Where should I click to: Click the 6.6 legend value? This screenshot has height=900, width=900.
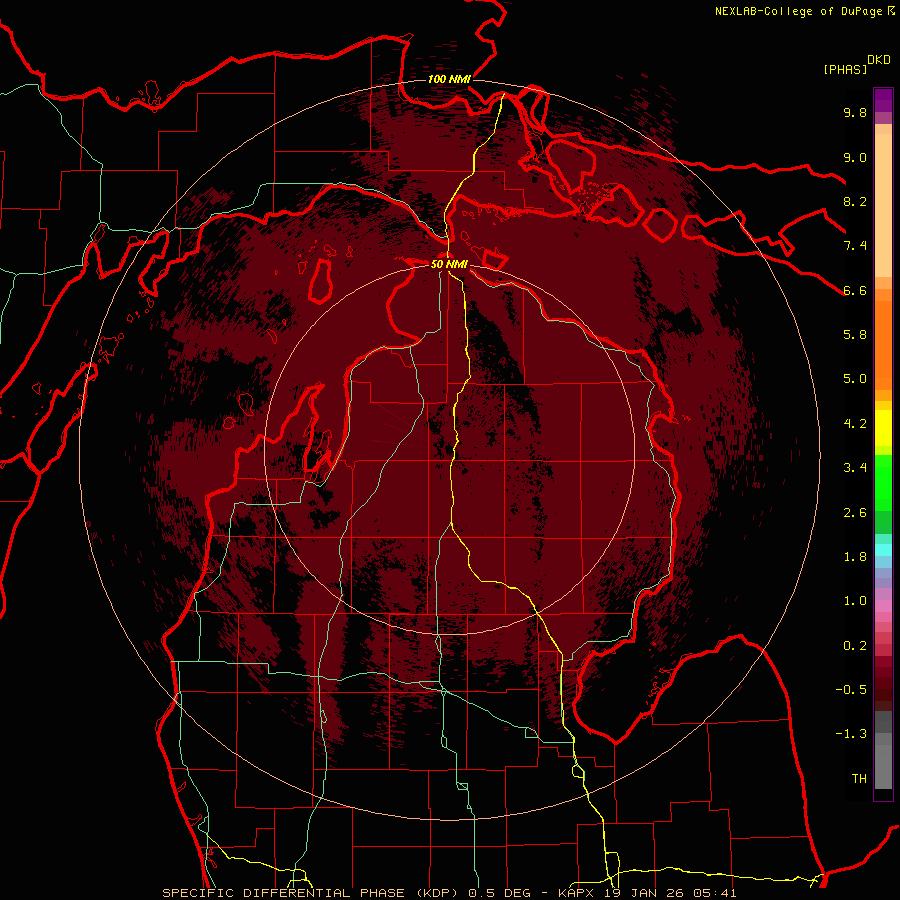pyautogui.click(x=855, y=290)
